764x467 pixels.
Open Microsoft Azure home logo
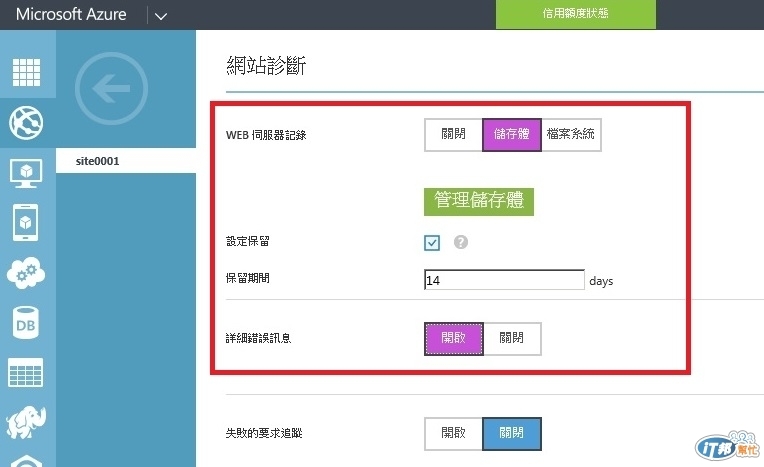click(x=71, y=14)
